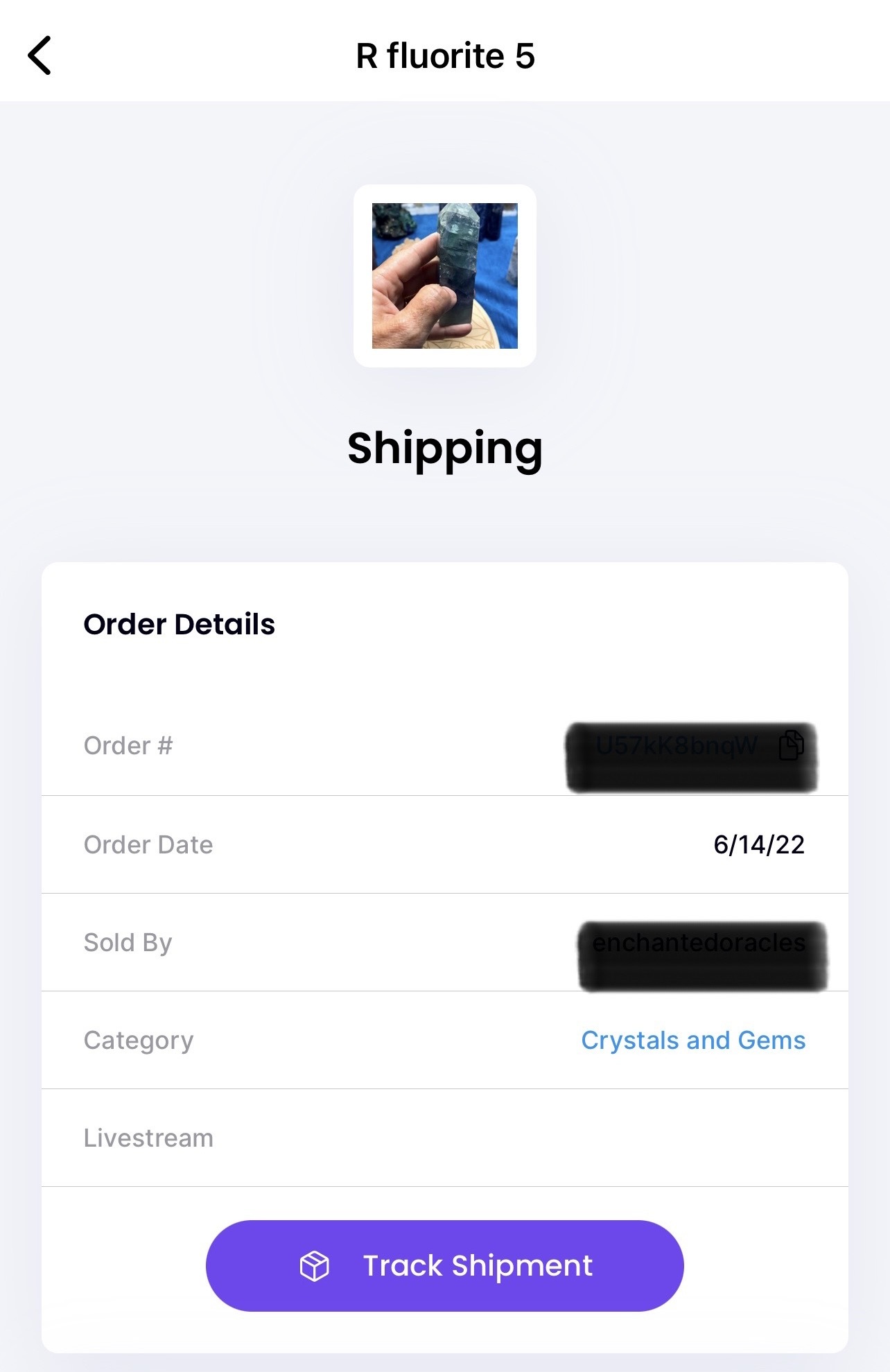Tap the "R fluorite 5" page title
Screen dimensions: 890x1372
click(445, 56)
